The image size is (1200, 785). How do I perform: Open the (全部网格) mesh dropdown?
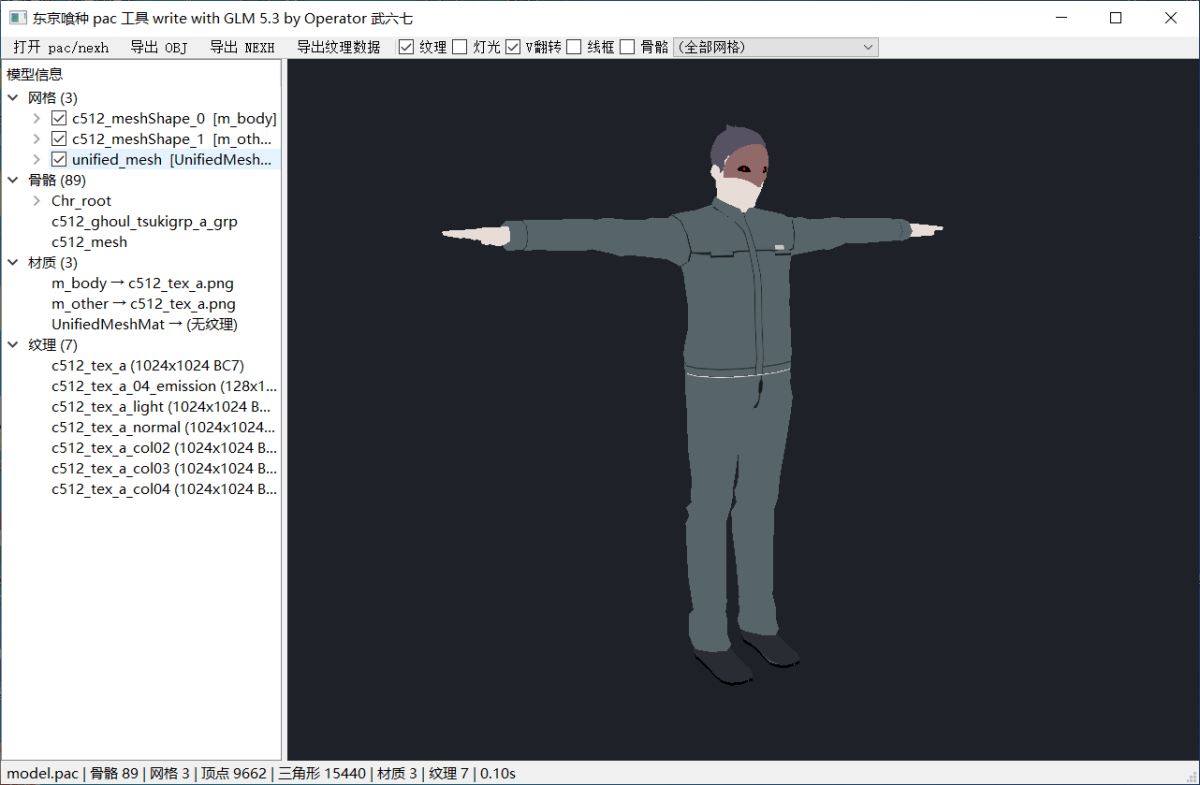(x=776, y=47)
